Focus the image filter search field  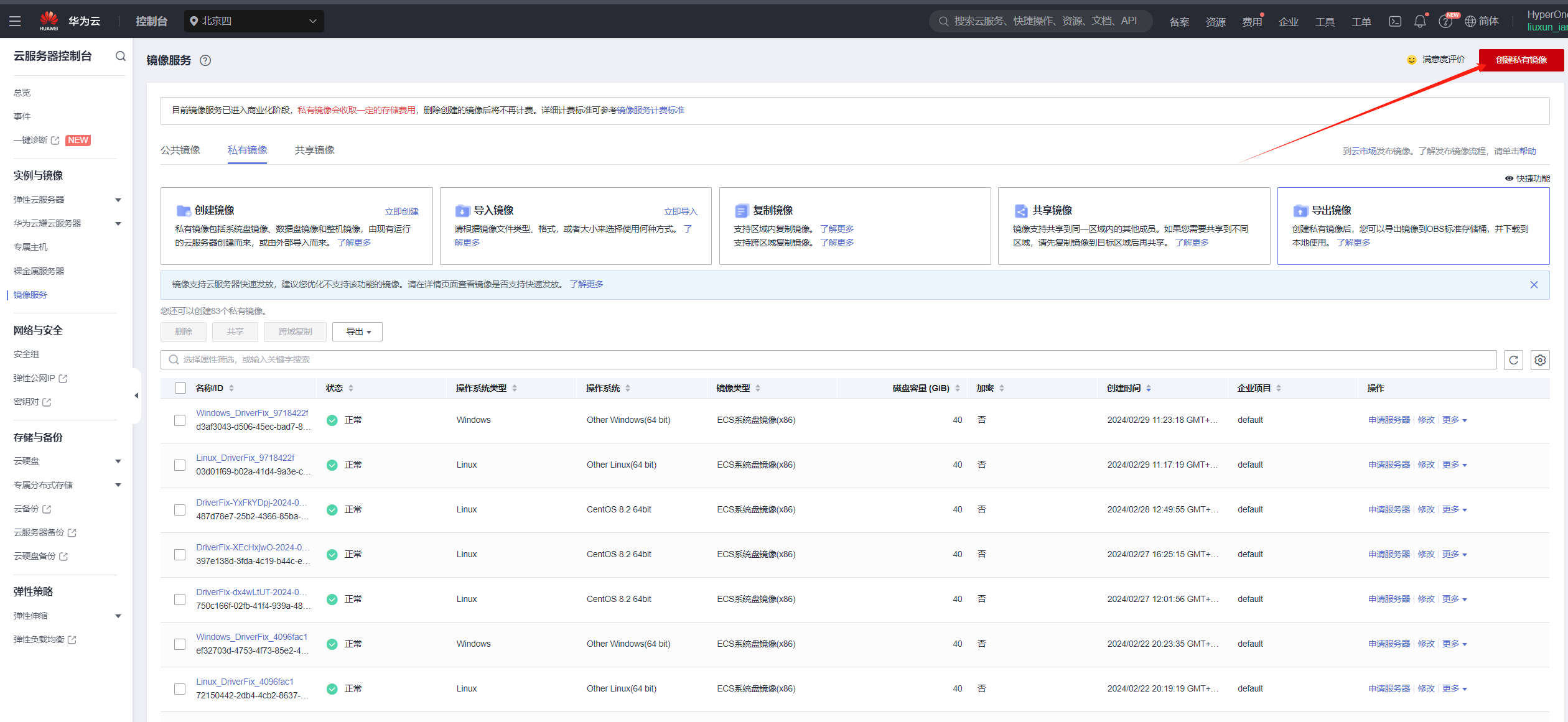pos(829,359)
